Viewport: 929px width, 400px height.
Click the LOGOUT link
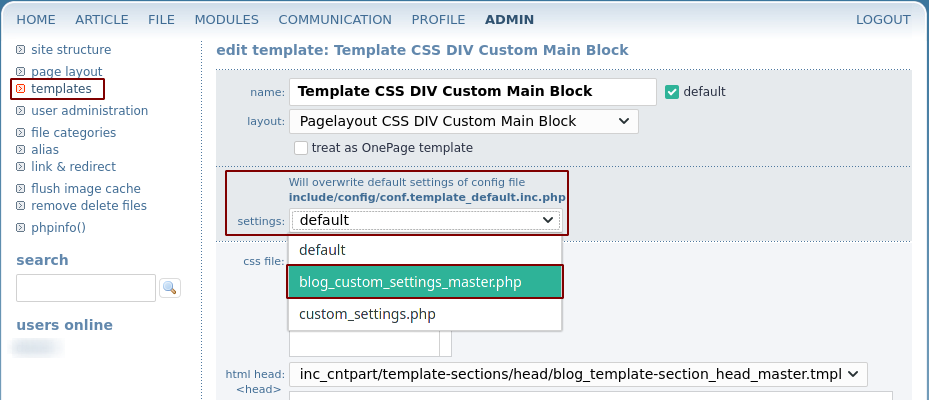[x=883, y=19]
